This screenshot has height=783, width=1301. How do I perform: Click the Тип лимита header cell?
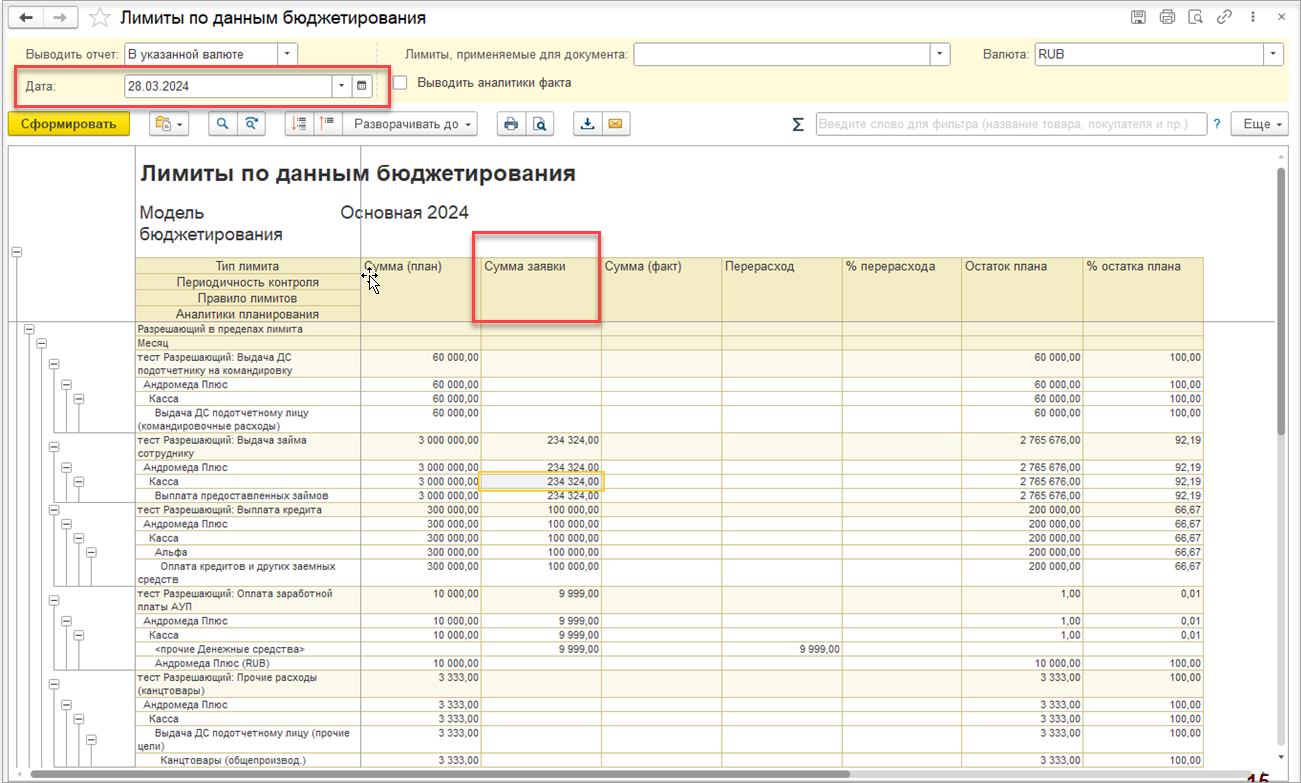[248, 266]
